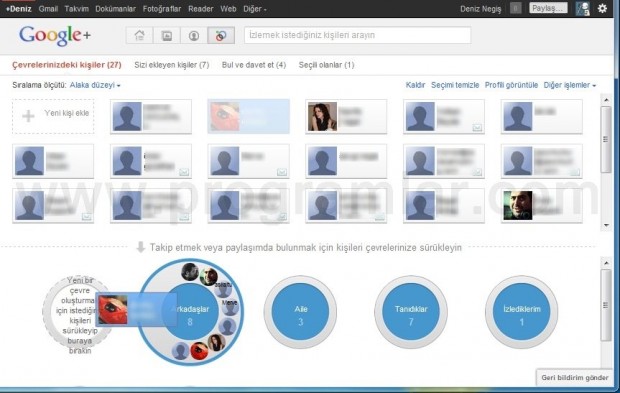The width and height of the screenshot is (620, 393).
Task: Open Reader from top bar
Action: (x=200, y=9)
